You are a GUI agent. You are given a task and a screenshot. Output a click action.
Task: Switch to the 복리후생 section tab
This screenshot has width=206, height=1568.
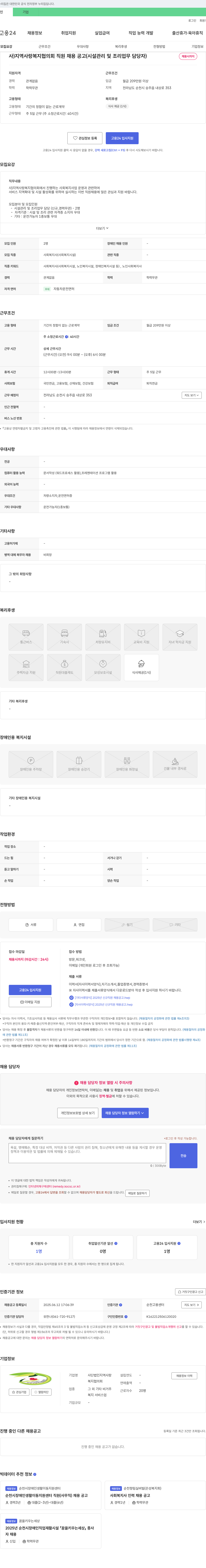click(121, 46)
